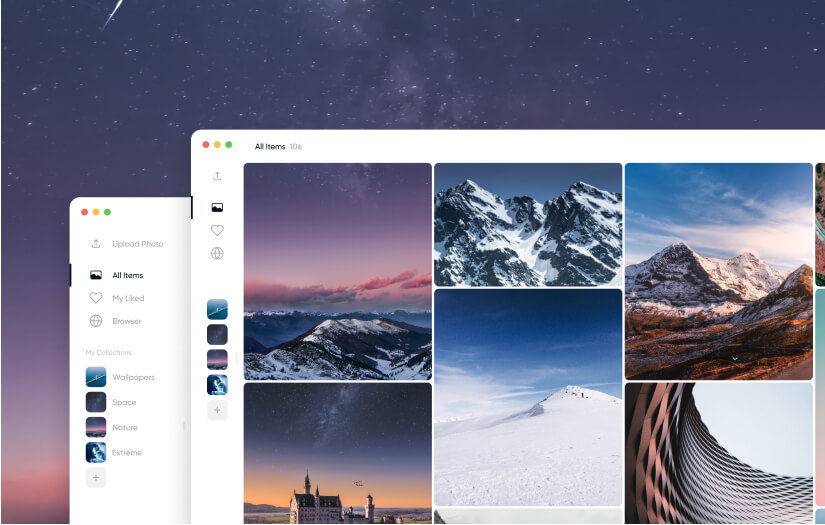Open the Nature collection in the expanded sidebar
Image resolution: width=825 pixels, height=525 pixels.
click(x=125, y=428)
